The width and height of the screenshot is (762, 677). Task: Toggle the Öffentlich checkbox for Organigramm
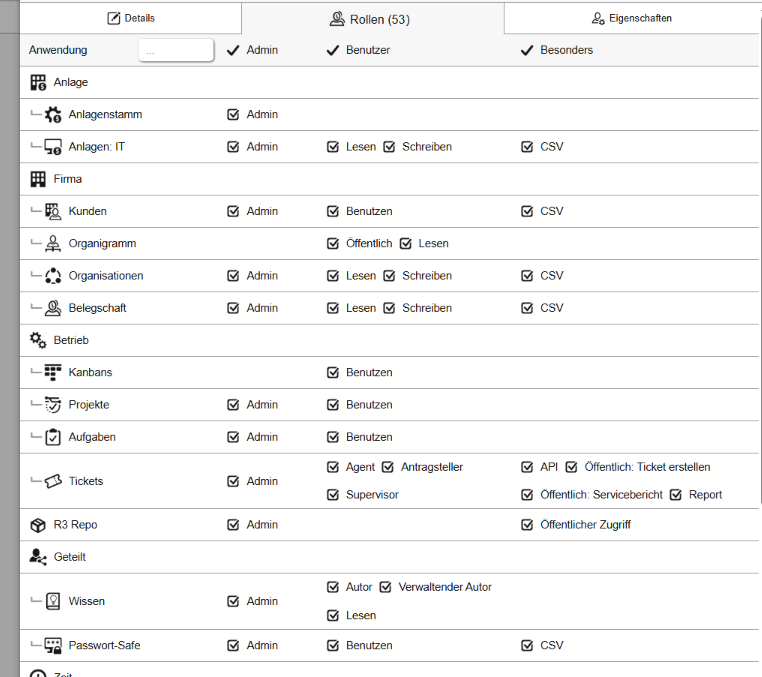click(x=334, y=244)
